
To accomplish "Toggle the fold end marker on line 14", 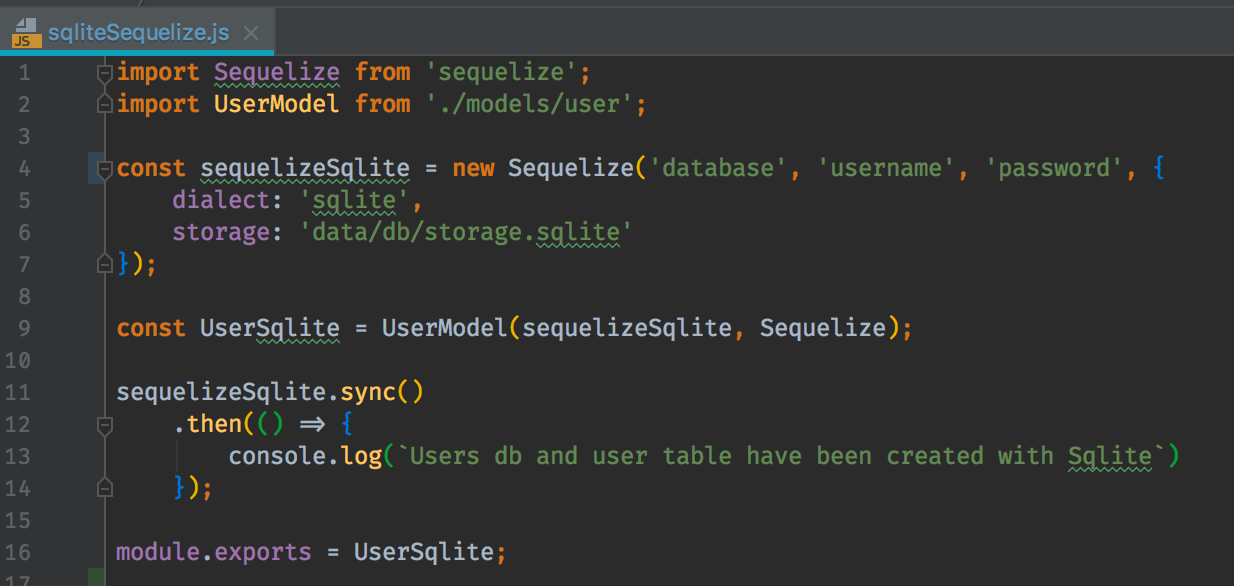I will tap(104, 488).
